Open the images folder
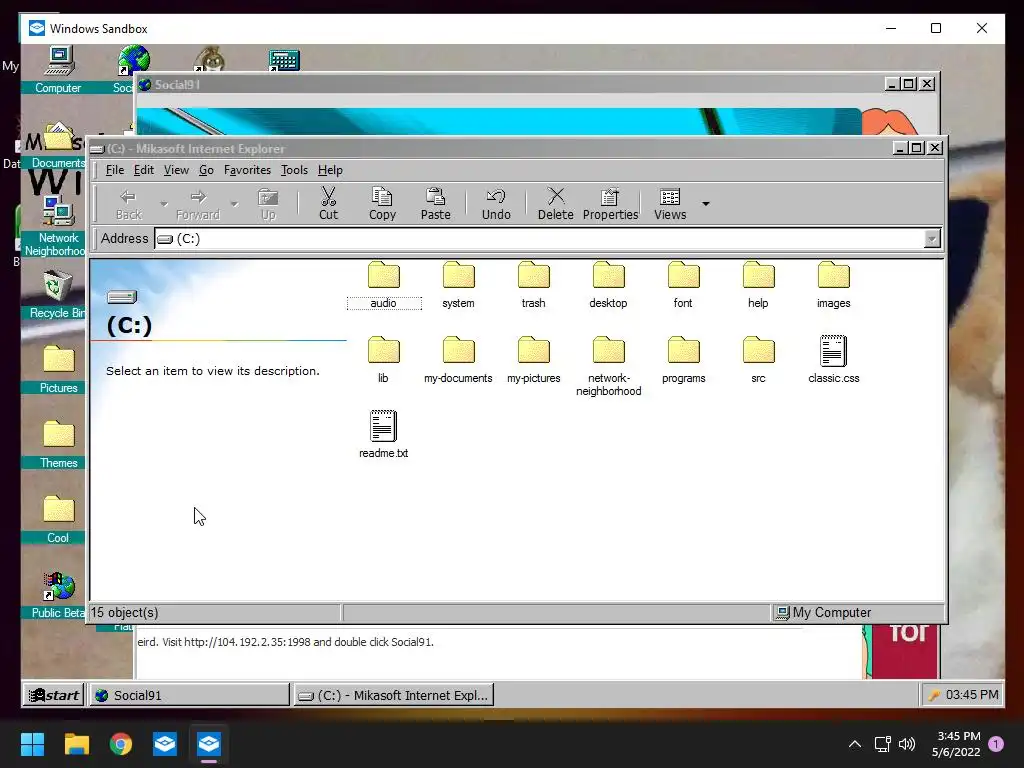Screen dimensions: 1024x768 [833, 285]
